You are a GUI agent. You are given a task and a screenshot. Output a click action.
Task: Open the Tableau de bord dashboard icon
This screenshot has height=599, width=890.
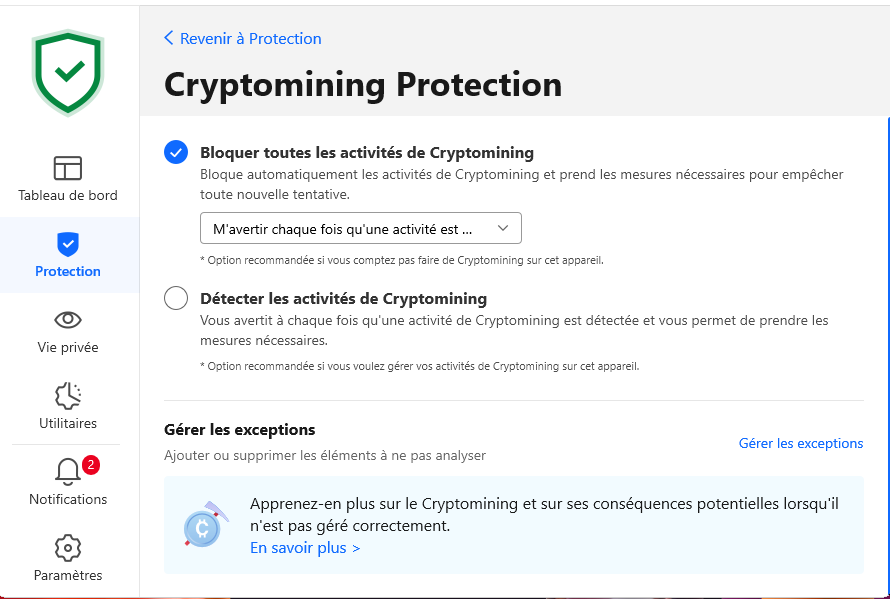pyautogui.click(x=68, y=168)
